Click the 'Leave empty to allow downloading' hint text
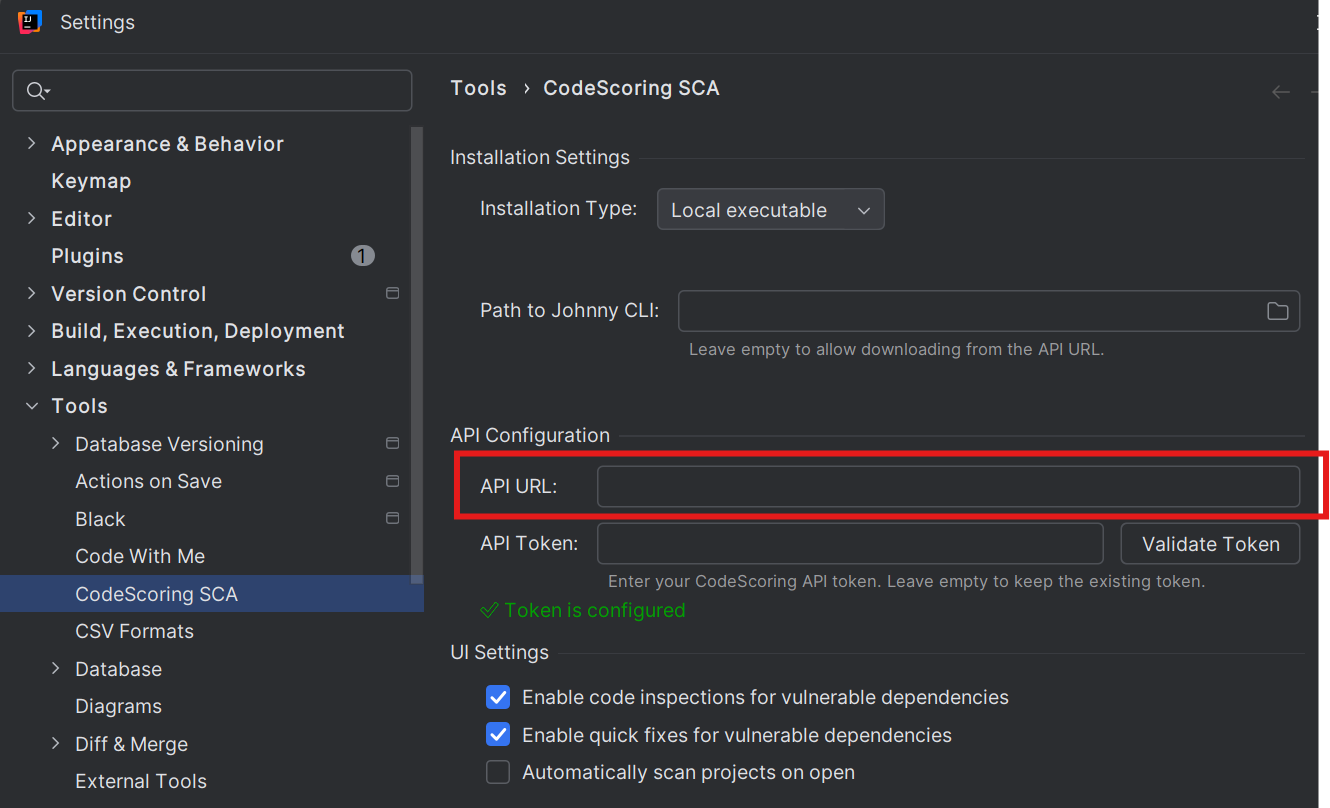 (x=896, y=350)
